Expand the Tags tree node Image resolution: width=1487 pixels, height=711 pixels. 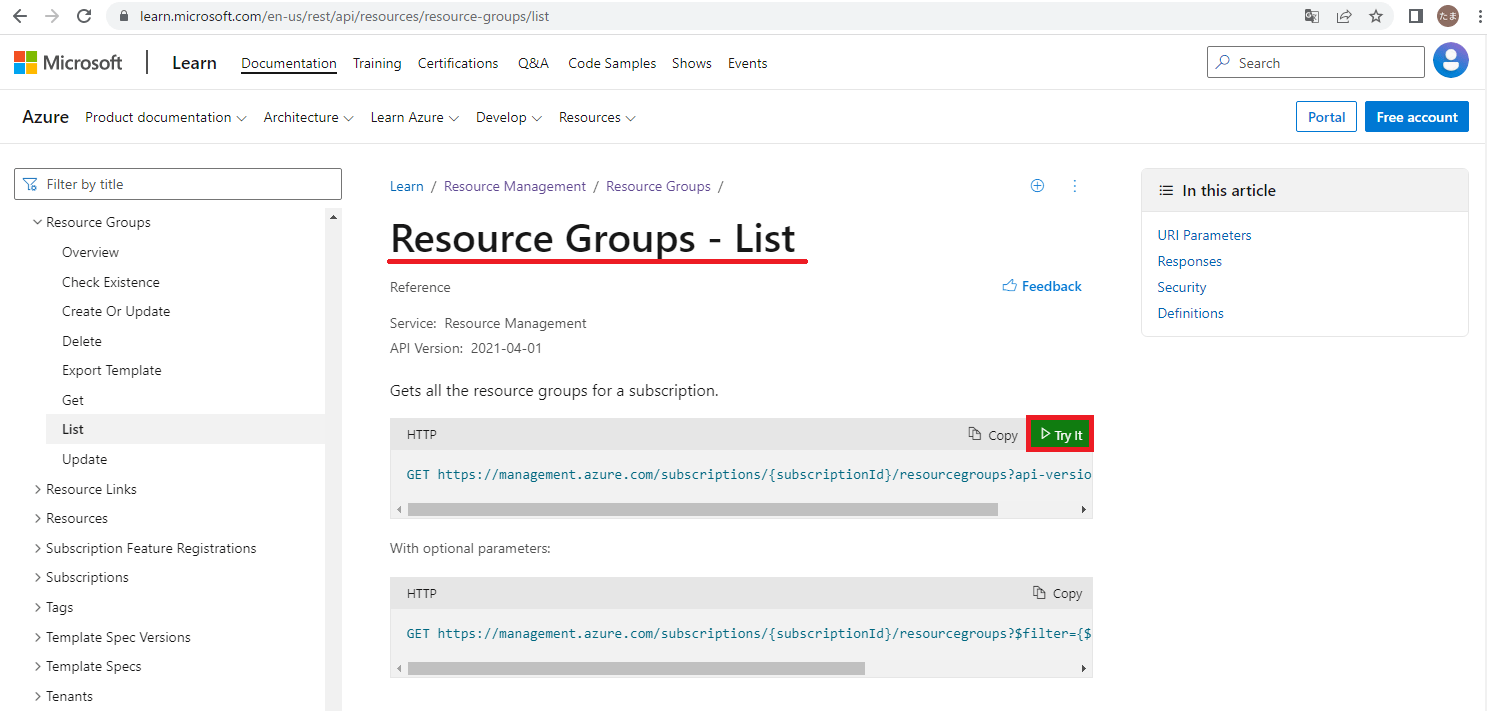coord(37,607)
